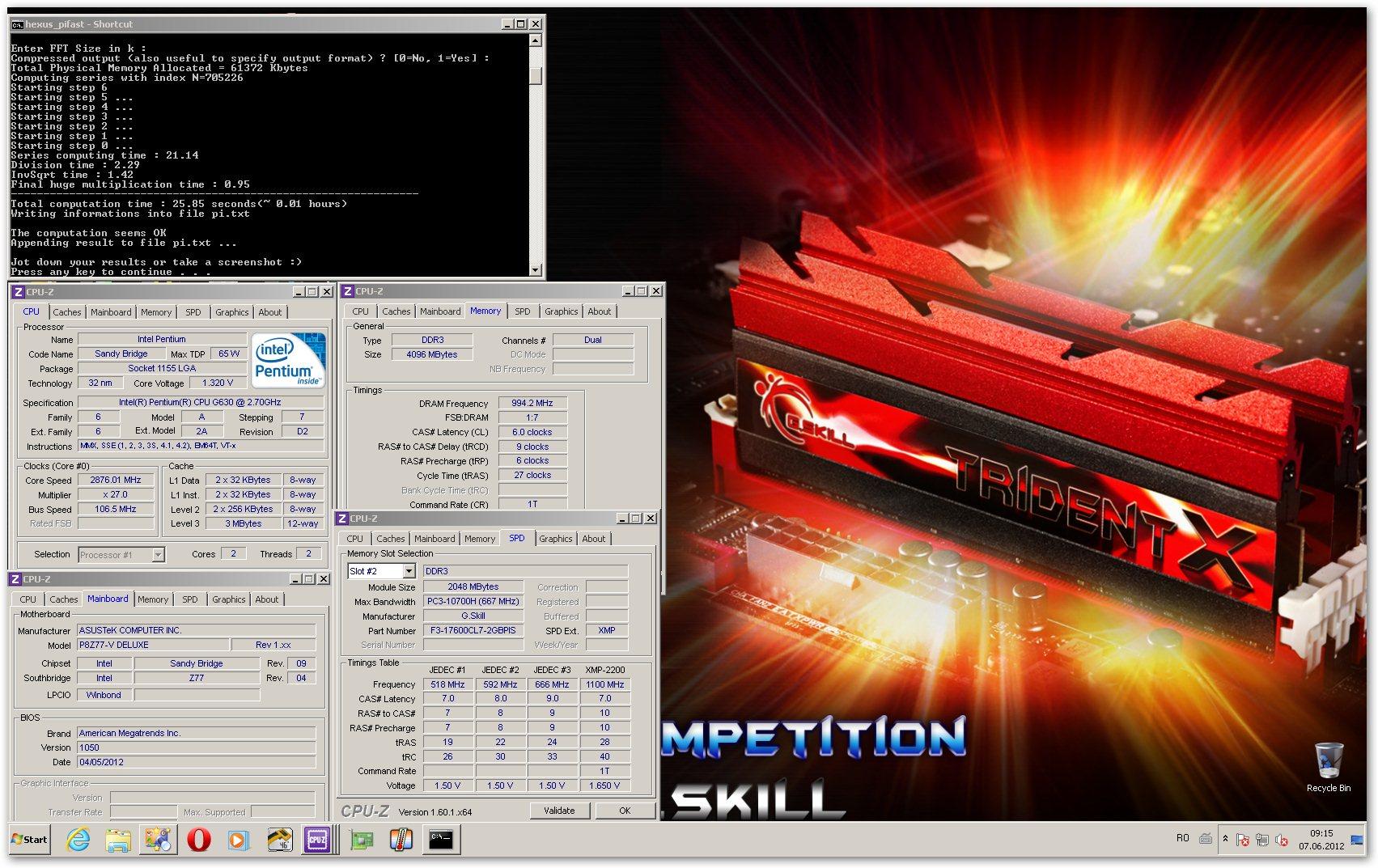Click the Specification field Intel Pentium G630
This screenshot has width=1378, height=868.
tap(200, 402)
